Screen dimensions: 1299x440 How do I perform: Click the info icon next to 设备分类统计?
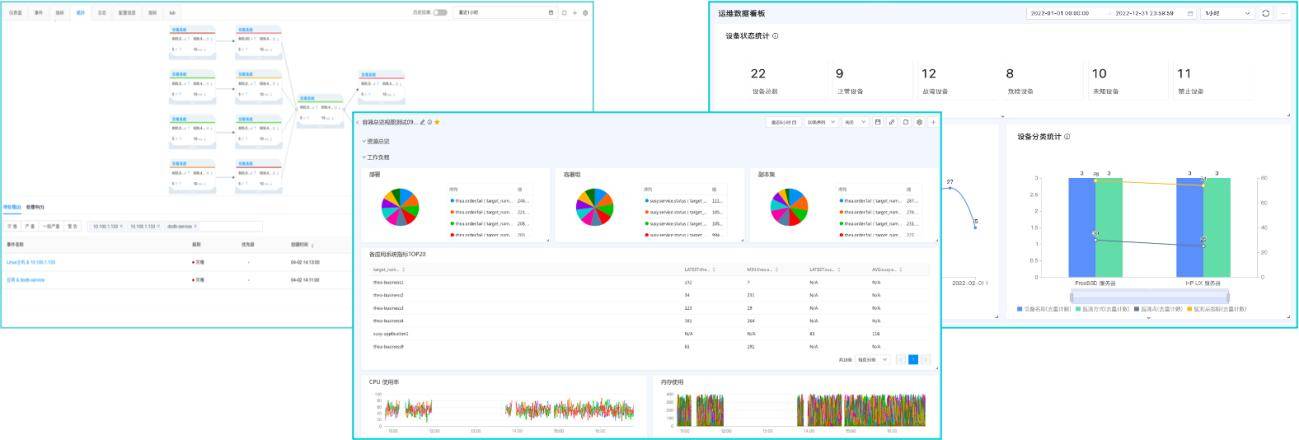pos(1067,136)
